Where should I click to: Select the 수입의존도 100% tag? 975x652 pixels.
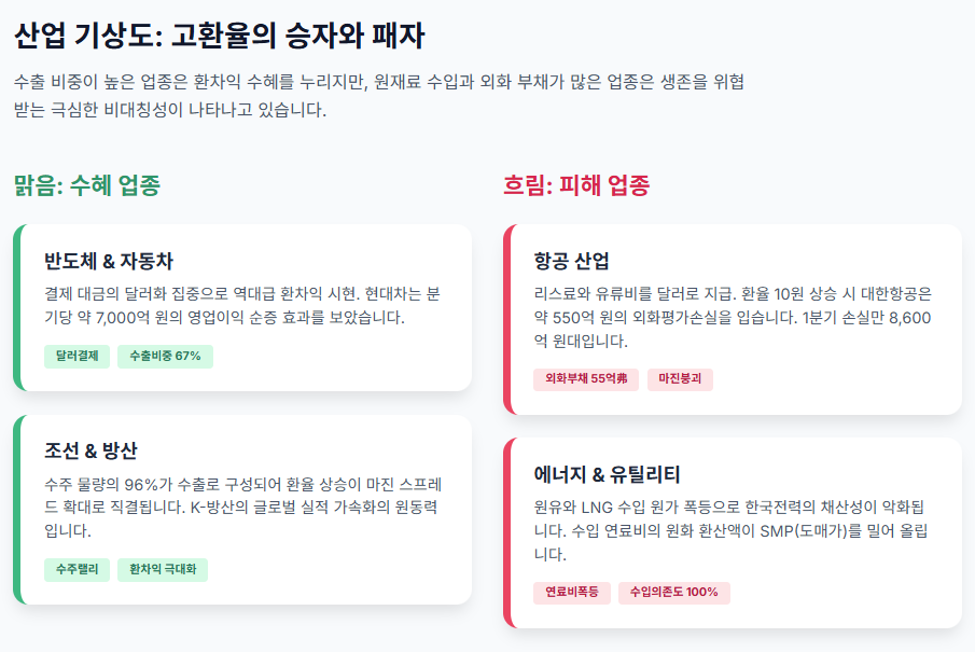pos(674,592)
